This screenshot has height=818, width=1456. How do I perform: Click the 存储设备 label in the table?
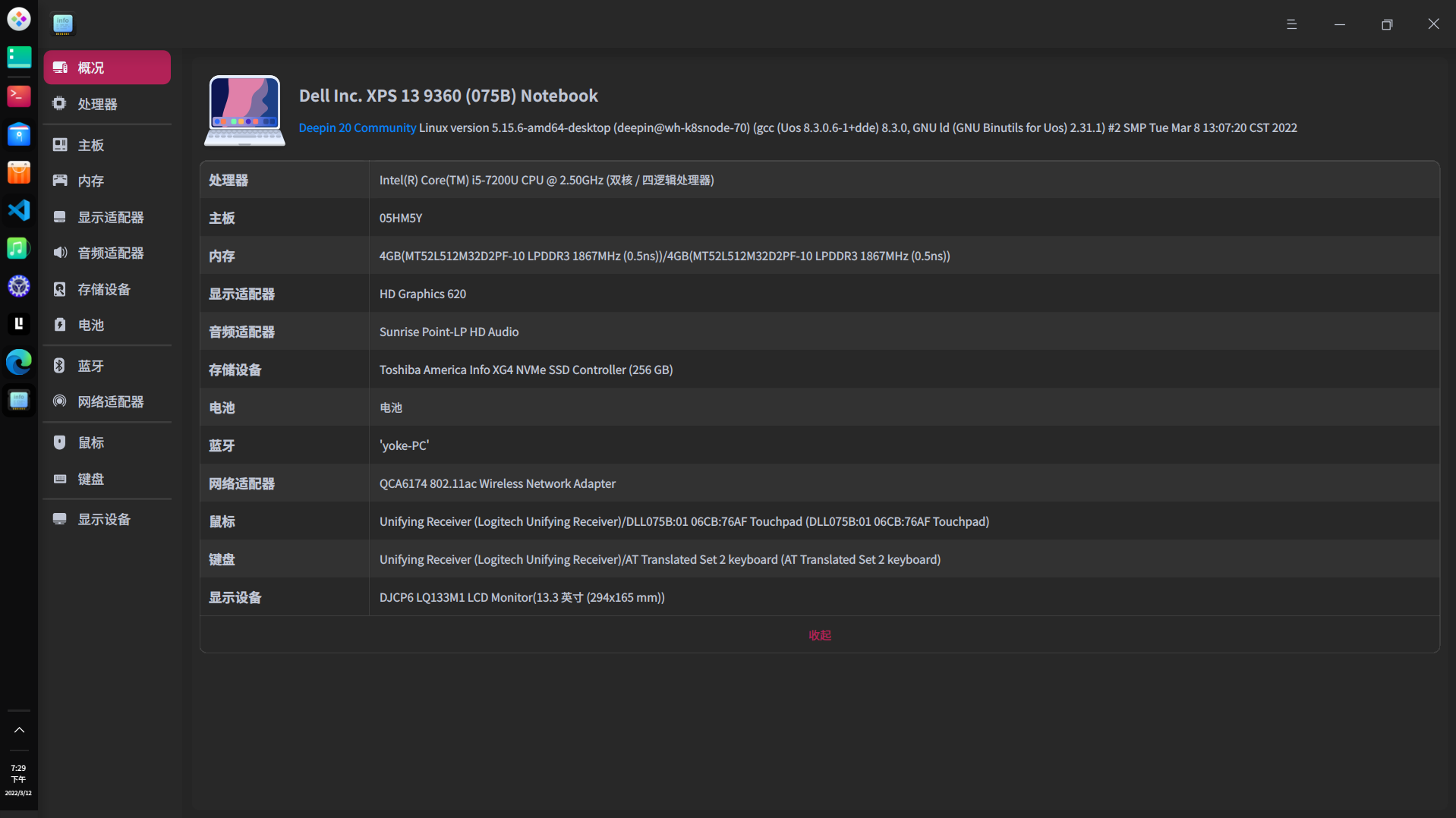(235, 370)
